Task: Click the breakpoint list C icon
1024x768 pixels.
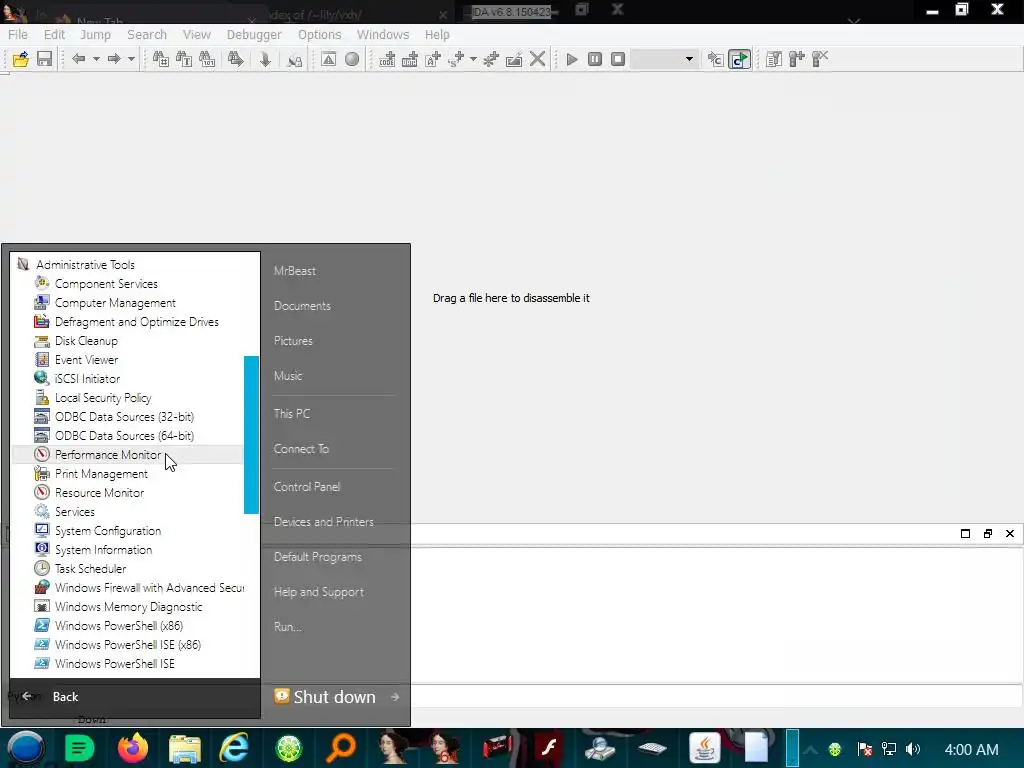Action: point(716,59)
